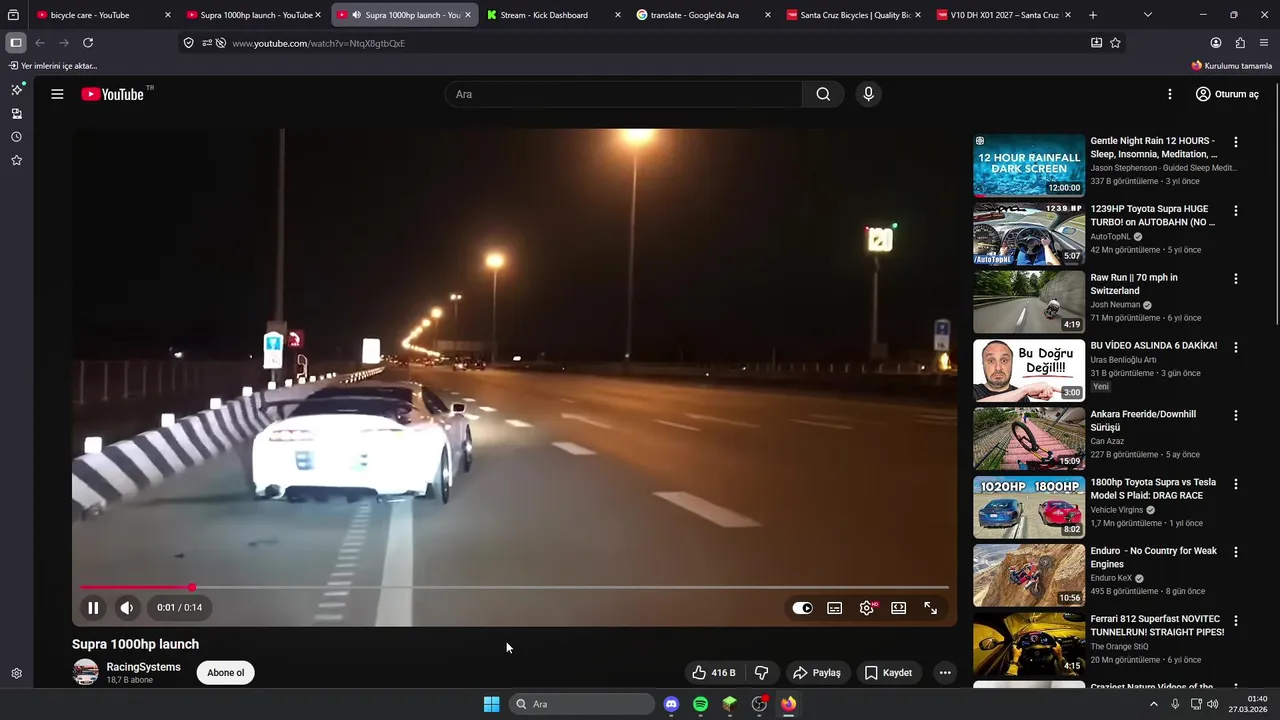This screenshot has width=1280, height=720.
Task: Open the Windows Start menu
Action: tap(491, 704)
